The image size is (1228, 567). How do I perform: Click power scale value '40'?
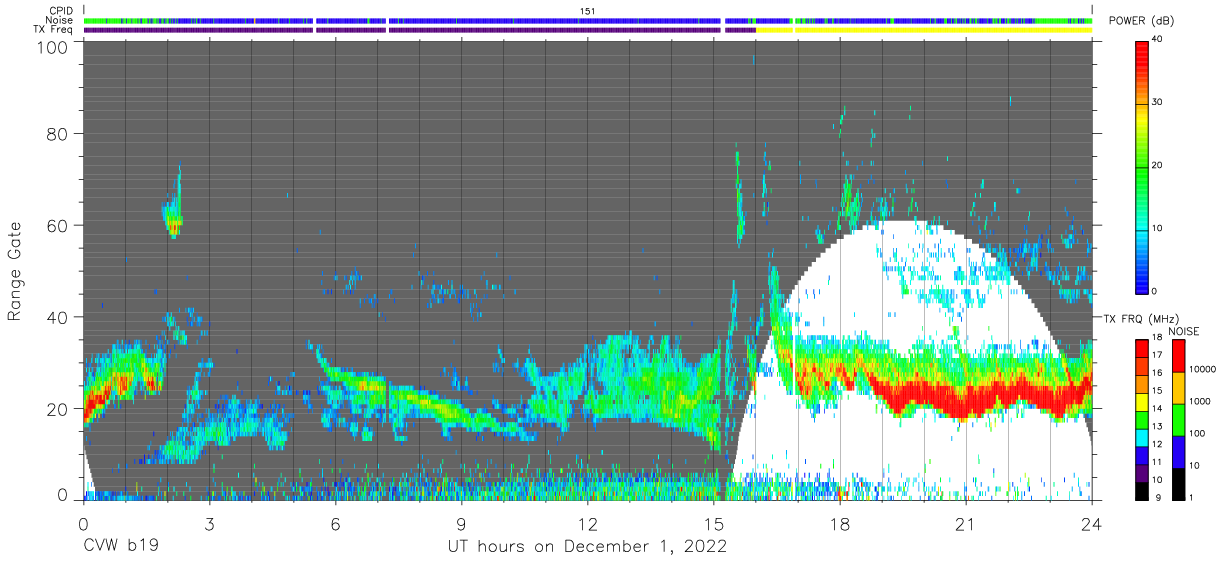[1156, 39]
